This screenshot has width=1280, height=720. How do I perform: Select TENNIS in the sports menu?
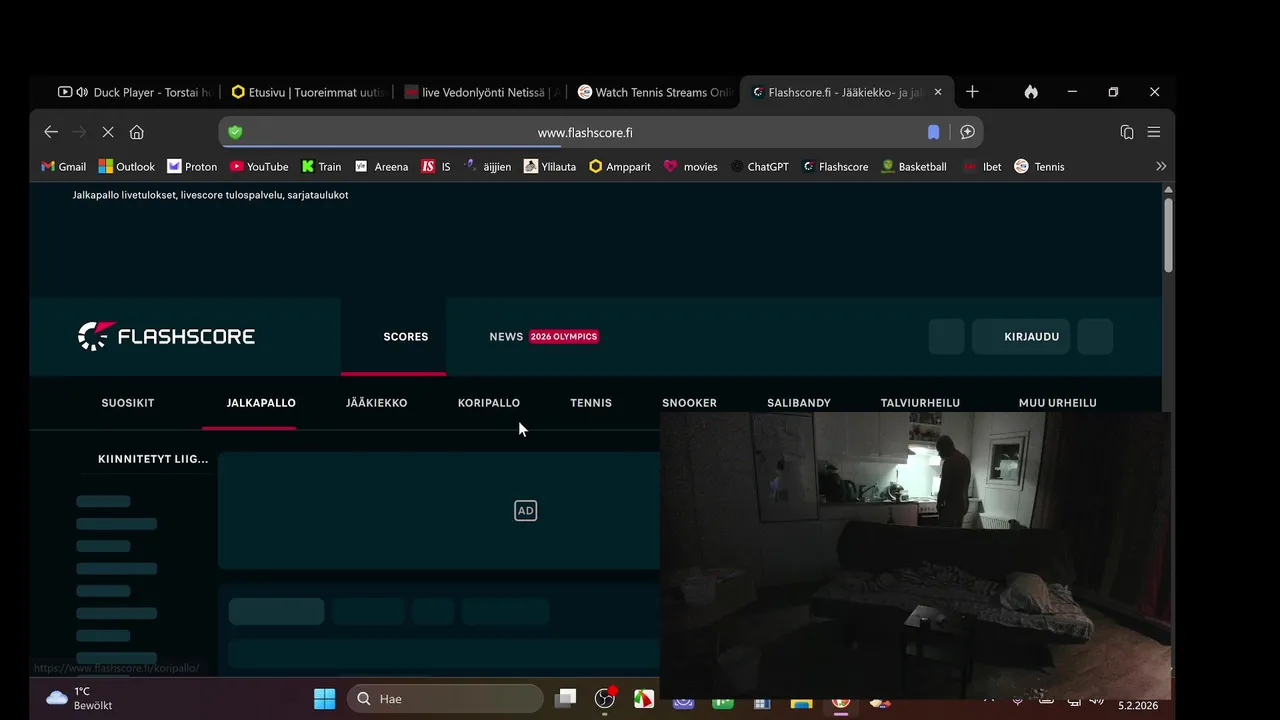591,403
